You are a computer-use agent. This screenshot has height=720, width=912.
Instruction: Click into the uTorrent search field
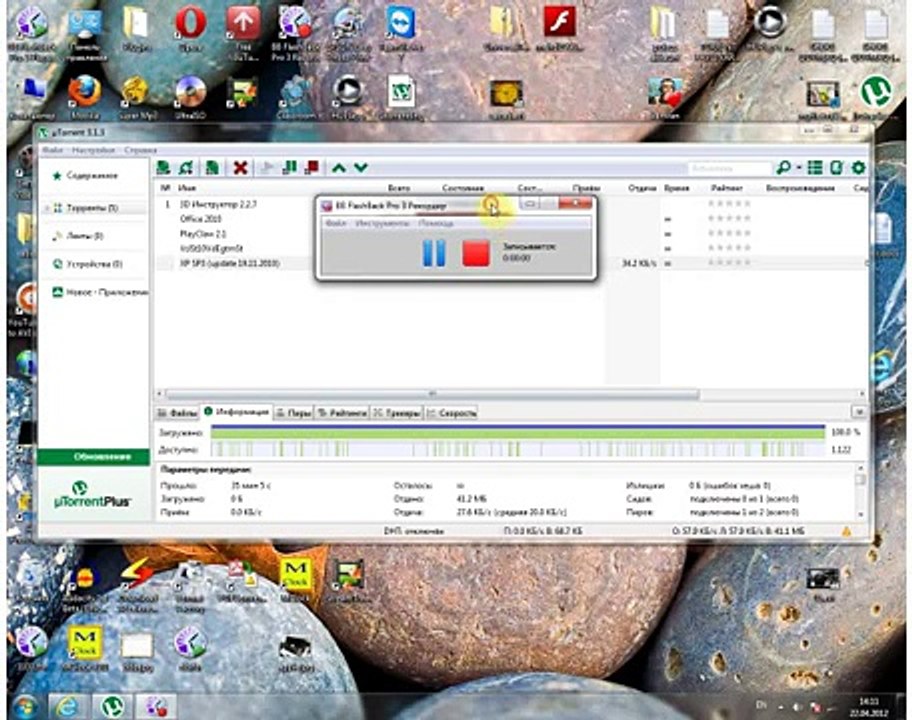[730, 168]
